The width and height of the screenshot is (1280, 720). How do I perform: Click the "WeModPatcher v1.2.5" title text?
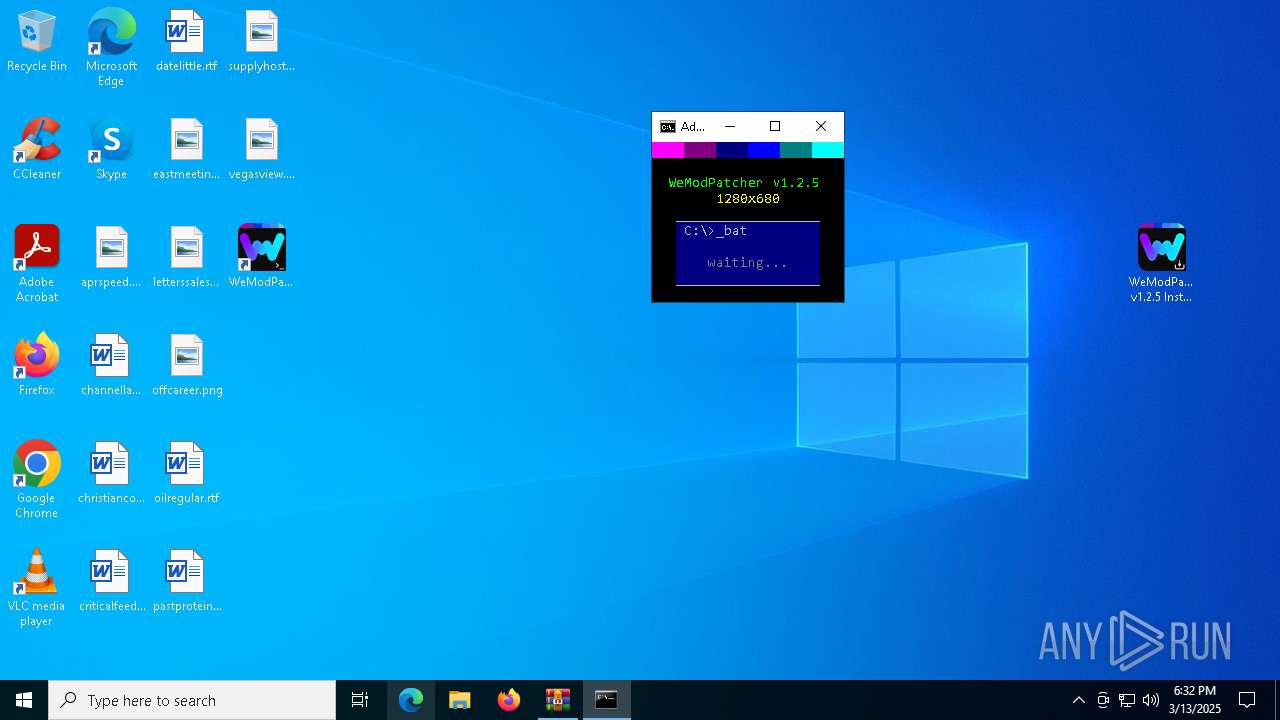point(744,183)
